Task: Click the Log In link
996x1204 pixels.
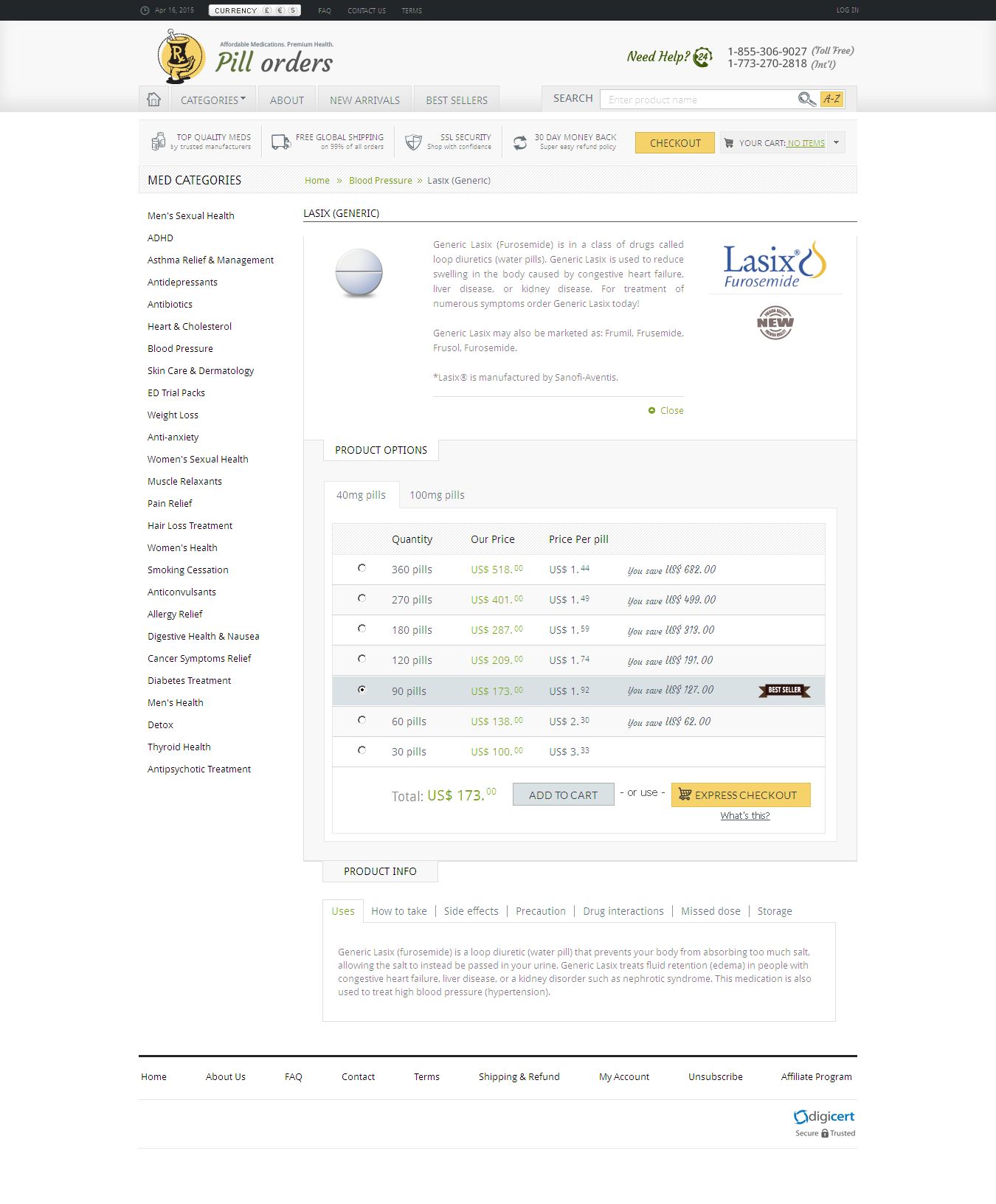Action: [848, 10]
